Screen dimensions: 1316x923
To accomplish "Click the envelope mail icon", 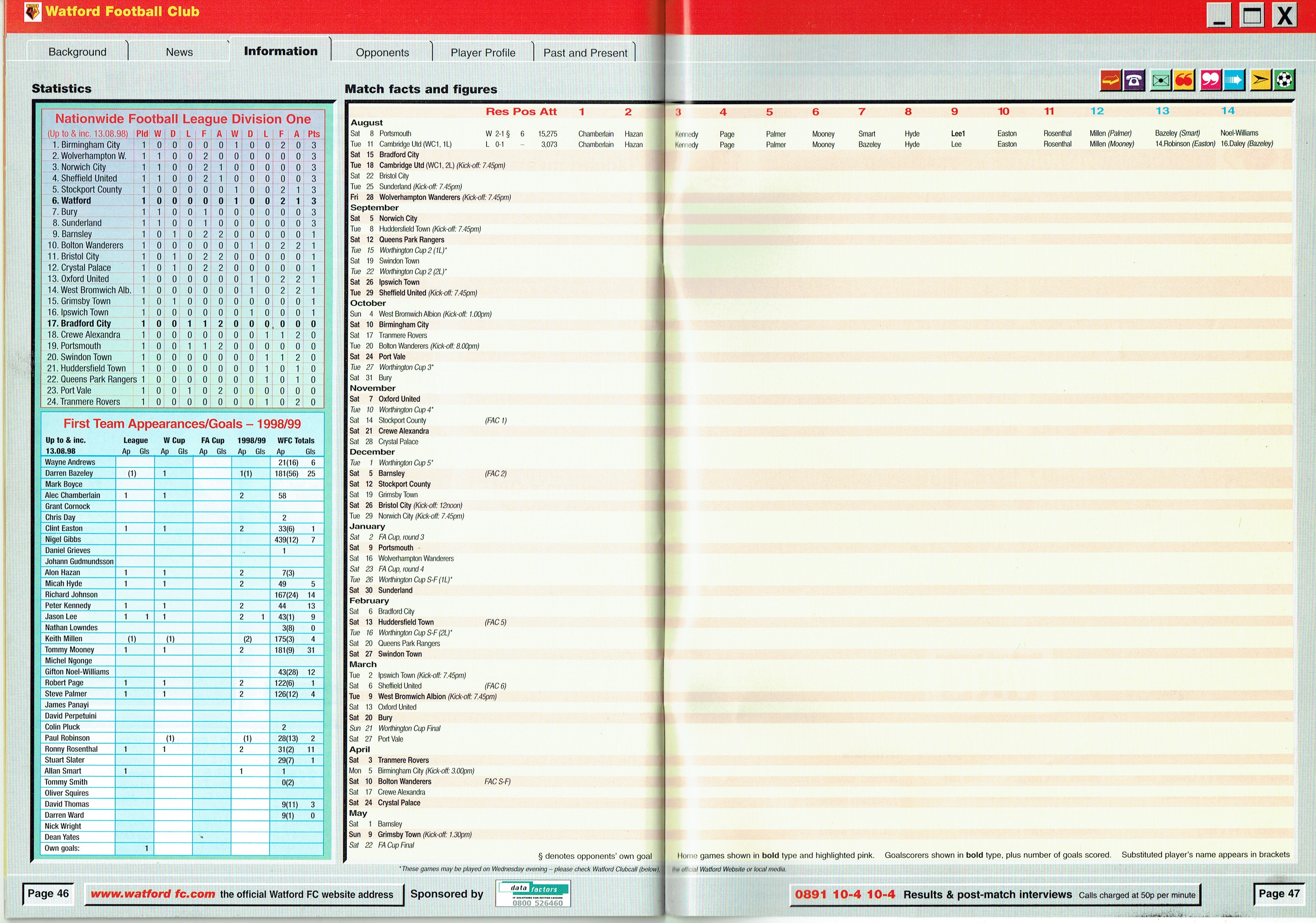I will (x=1160, y=81).
